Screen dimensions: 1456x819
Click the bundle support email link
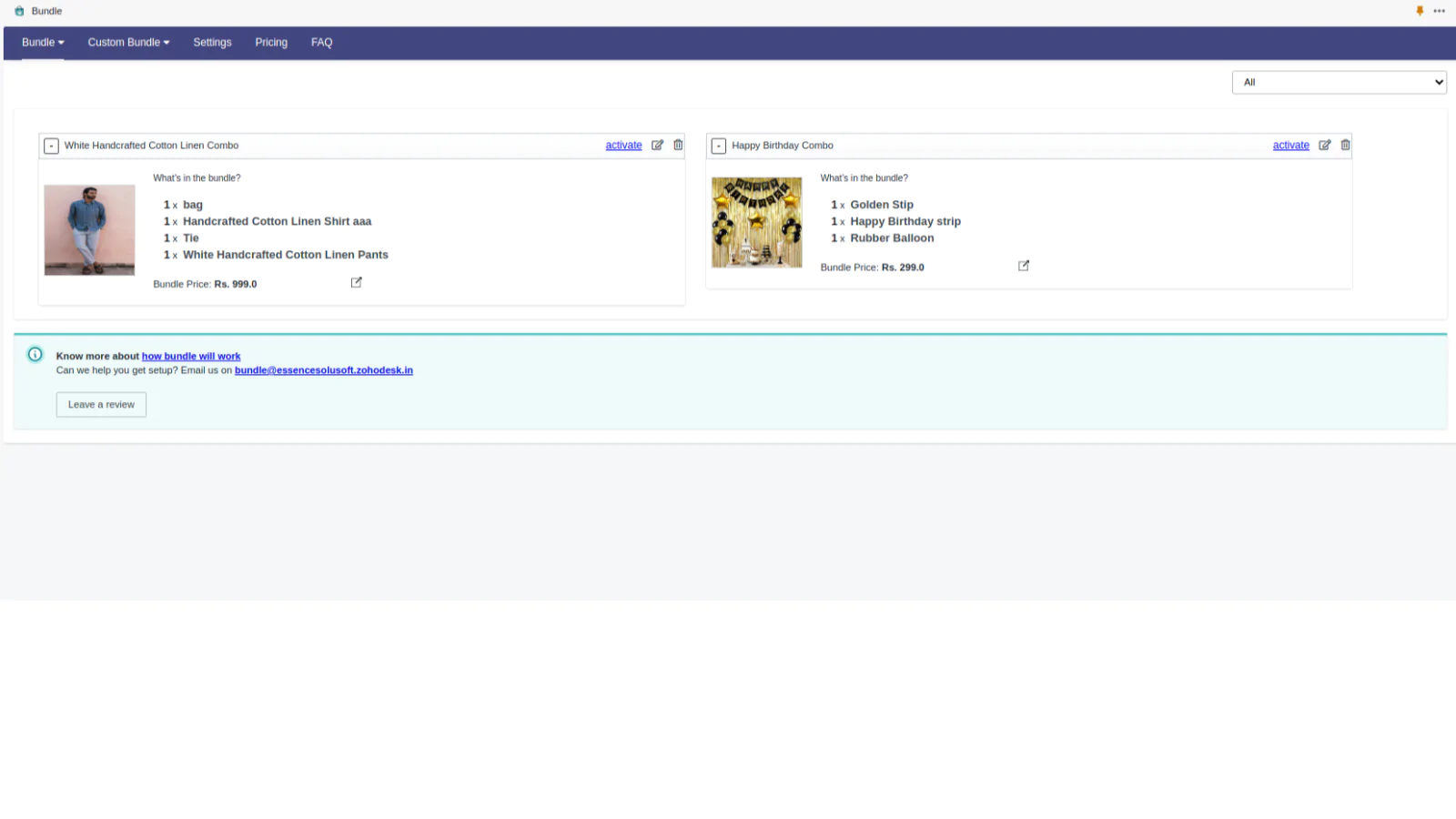point(324,370)
